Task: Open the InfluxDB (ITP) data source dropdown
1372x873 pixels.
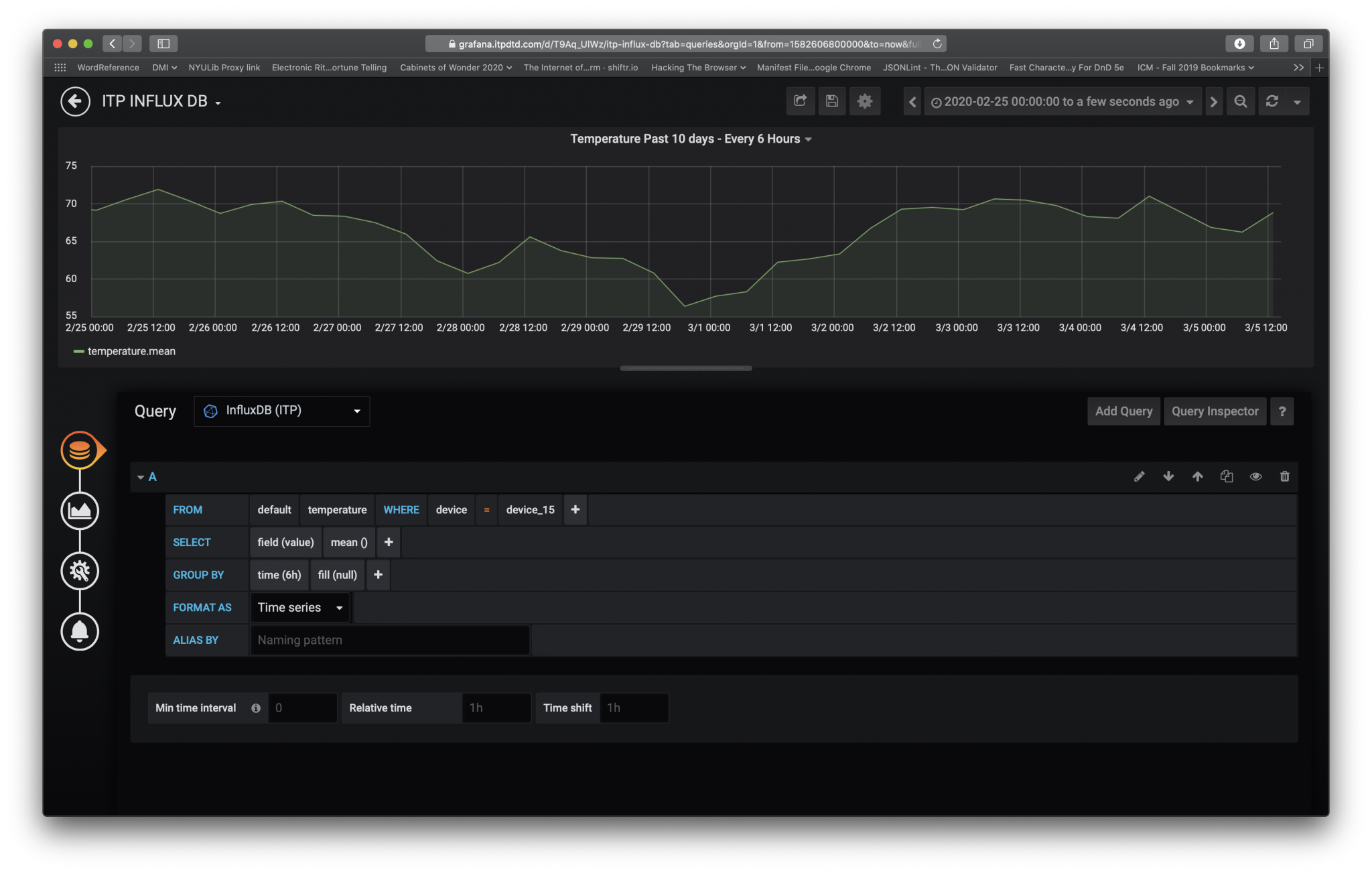Action: (281, 411)
